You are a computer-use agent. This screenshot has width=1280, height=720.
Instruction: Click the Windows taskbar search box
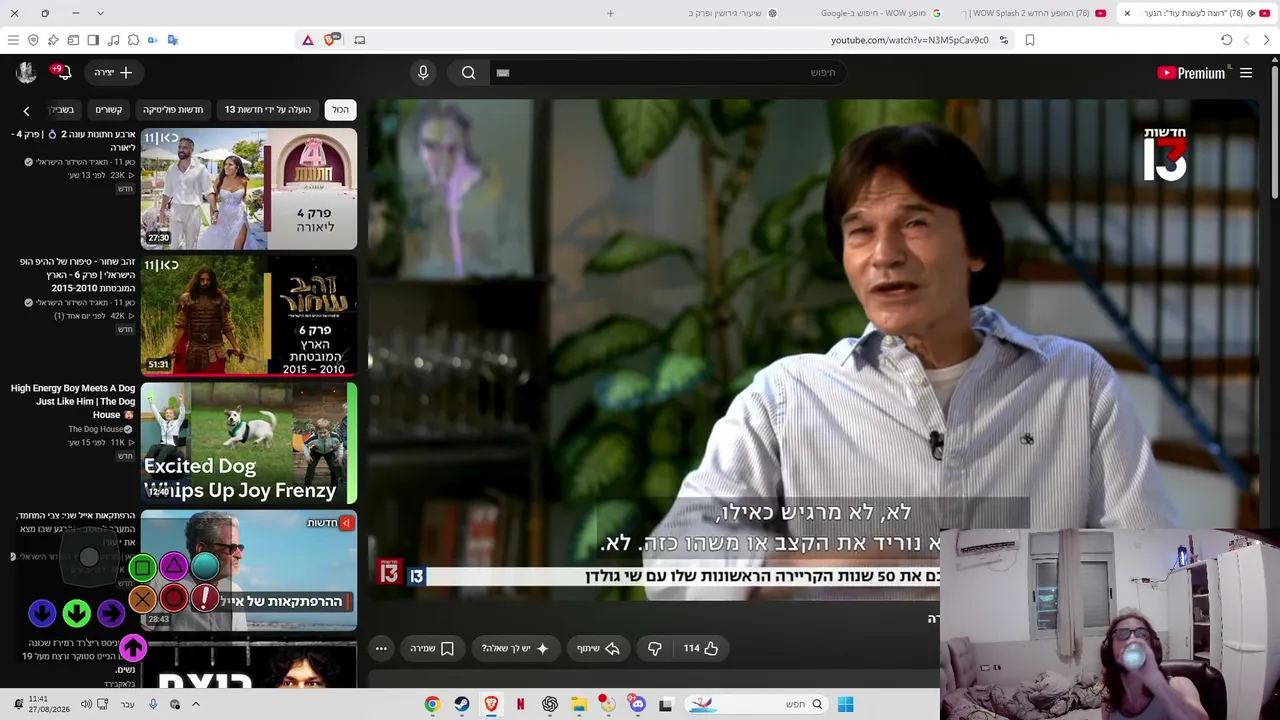(x=757, y=704)
